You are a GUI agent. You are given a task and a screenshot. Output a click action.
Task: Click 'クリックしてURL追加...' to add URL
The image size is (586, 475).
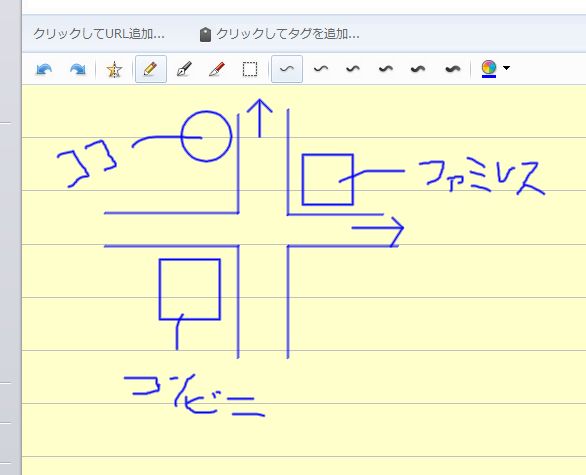pos(99,34)
